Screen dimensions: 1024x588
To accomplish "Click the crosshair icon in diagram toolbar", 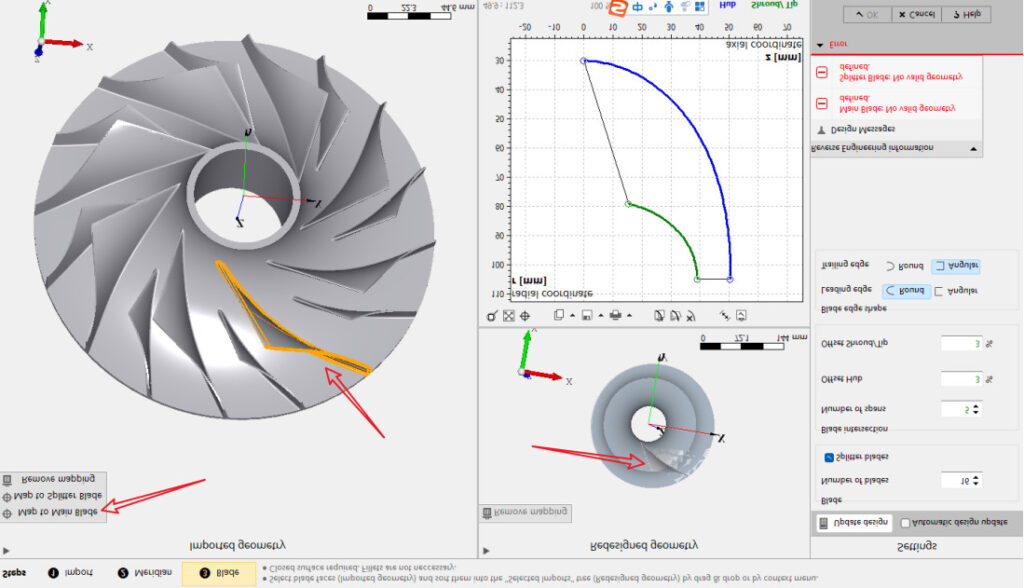I will pyautogui.click(x=524, y=315).
